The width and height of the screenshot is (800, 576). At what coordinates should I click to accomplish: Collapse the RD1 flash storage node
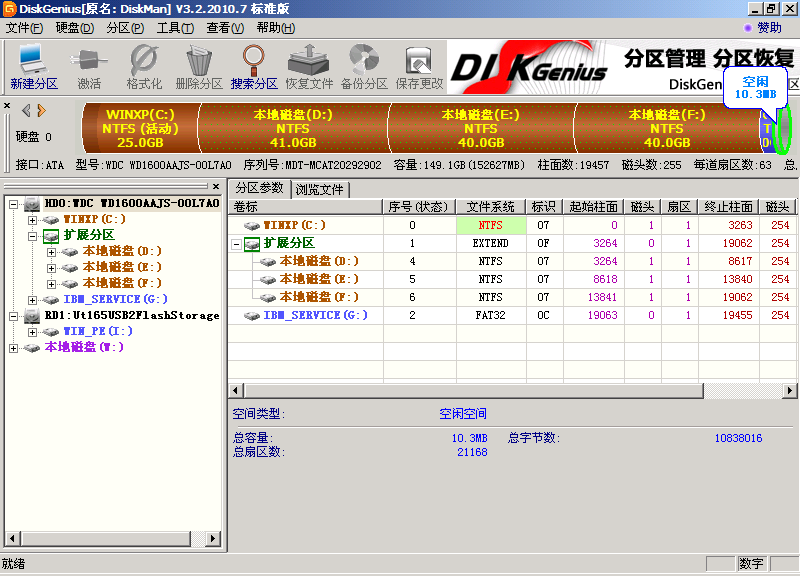tap(13, 316)
